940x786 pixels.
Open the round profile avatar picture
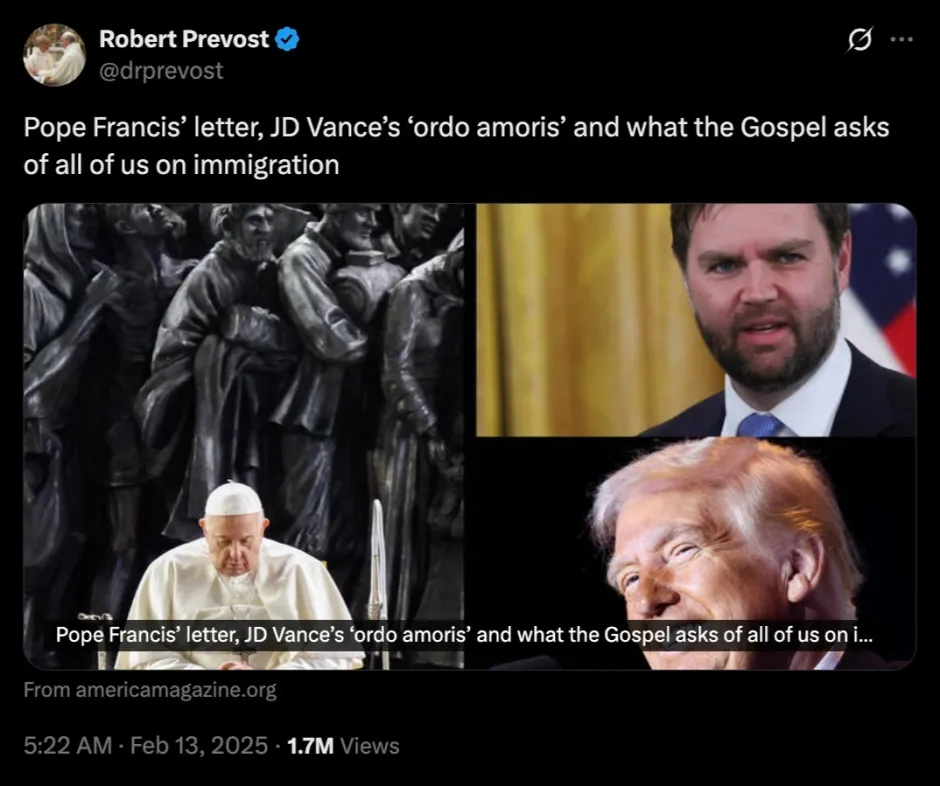coord(55,55)
